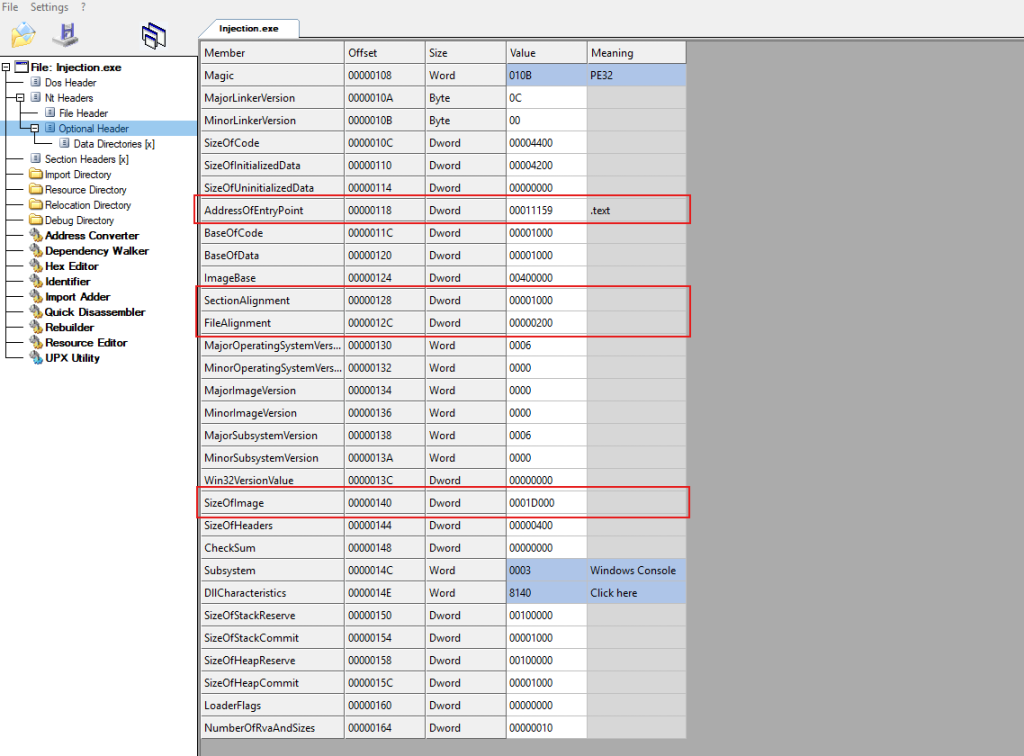
Task: Collapse the Nt Headers tree node
Action: 20,98
